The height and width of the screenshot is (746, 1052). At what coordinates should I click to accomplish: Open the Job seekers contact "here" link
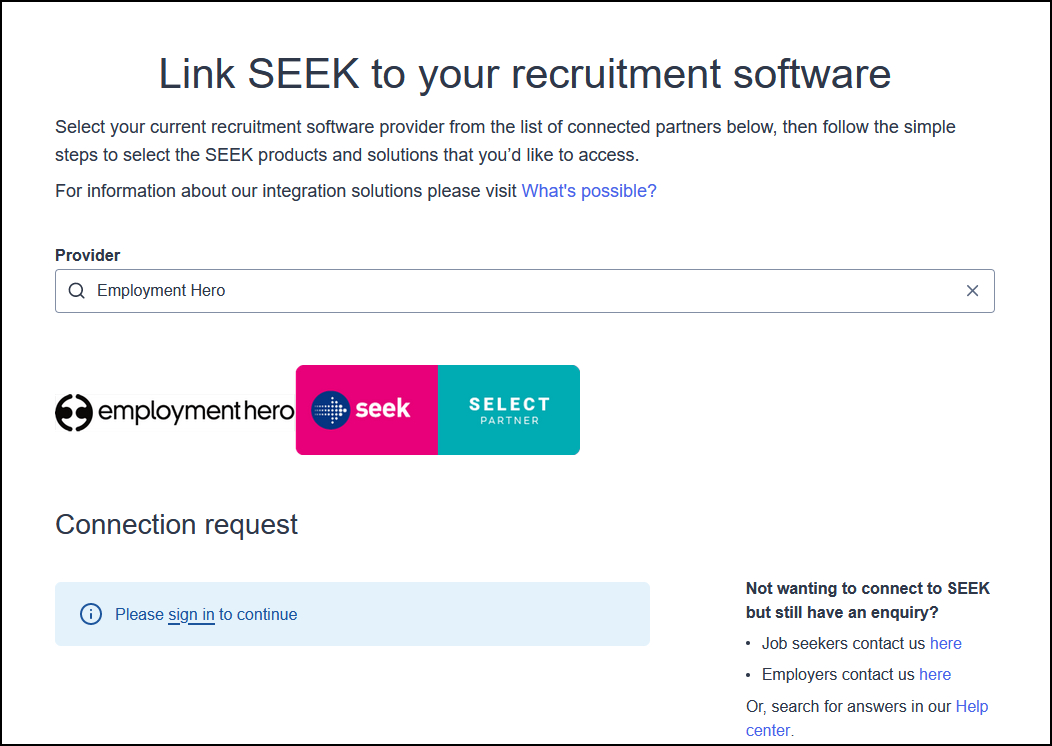point(945,644)
